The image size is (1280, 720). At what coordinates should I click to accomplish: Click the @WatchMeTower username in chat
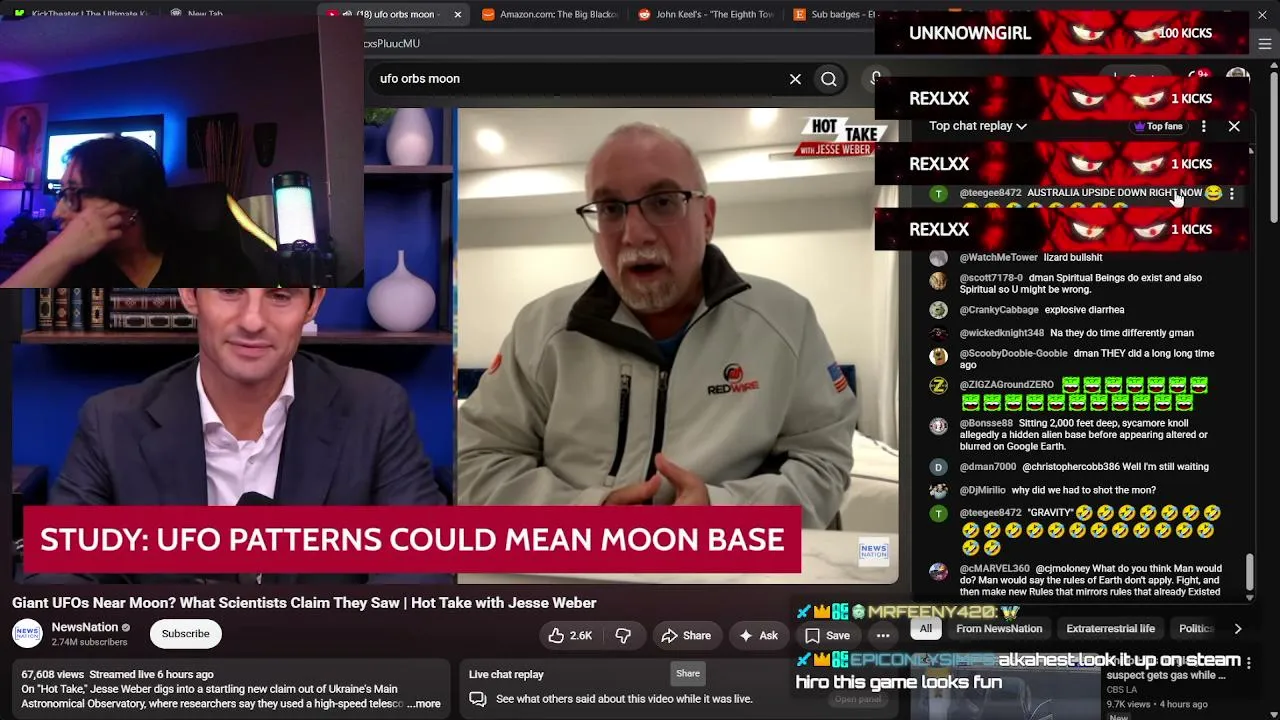(999, 257)
